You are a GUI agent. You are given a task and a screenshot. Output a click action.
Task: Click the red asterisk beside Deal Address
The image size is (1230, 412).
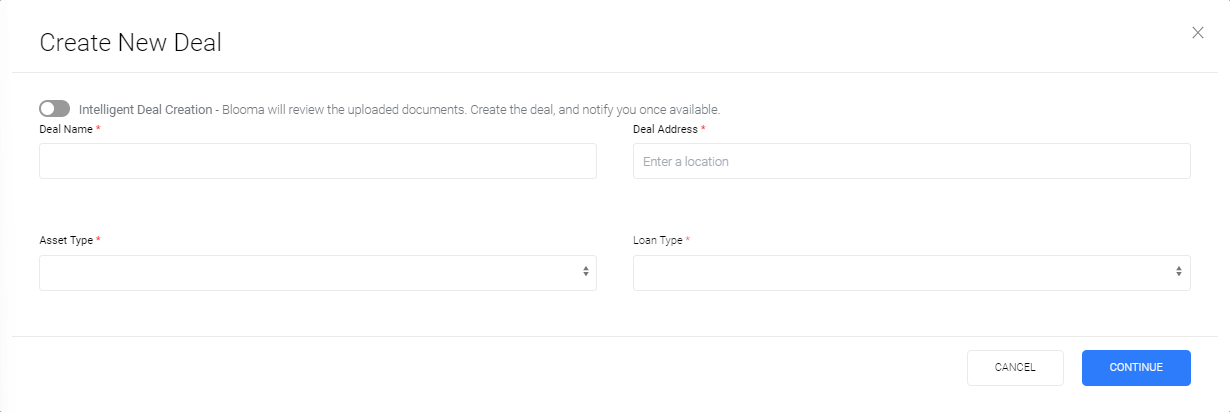[x=704, y=128]
